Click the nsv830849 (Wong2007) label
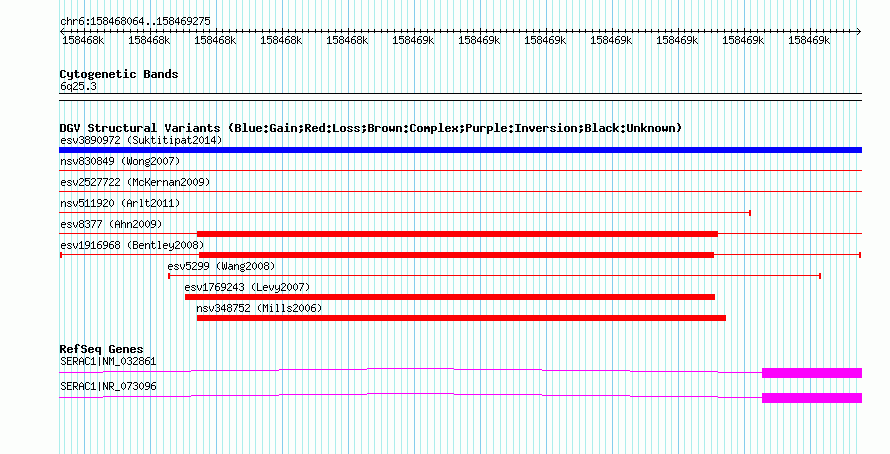Image resolution: width=890 pixels, height=454 pixels. tap(120, 161)
